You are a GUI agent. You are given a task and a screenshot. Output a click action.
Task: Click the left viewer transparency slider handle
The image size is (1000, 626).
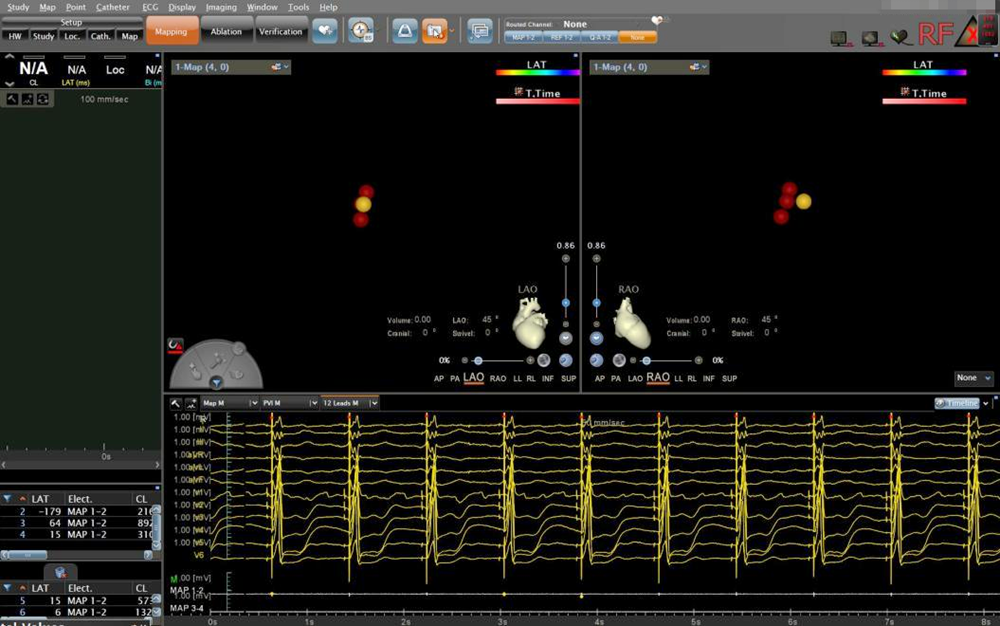[x=478, y=360]
